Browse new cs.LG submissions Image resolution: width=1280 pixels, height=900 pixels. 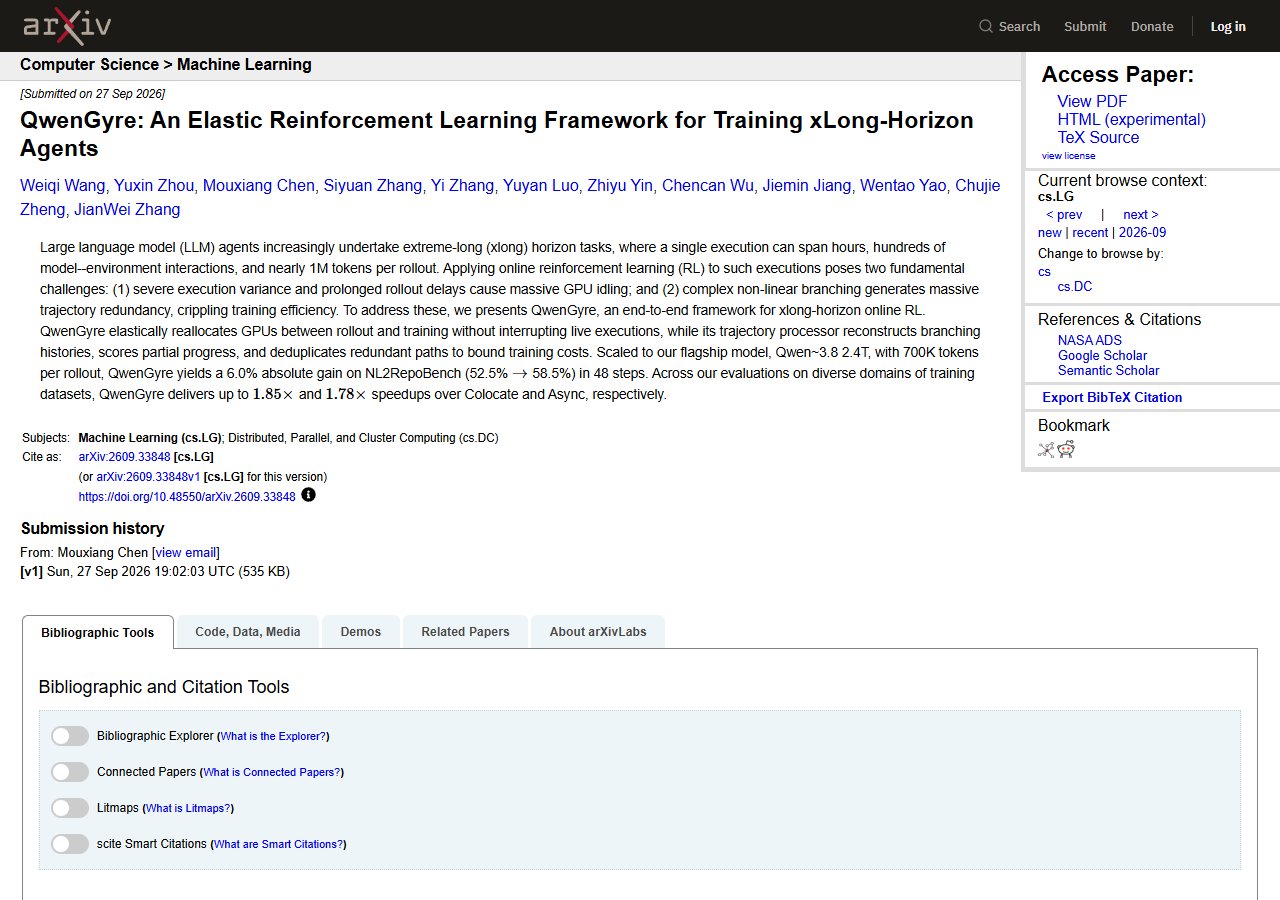[x=1050, y=233]
